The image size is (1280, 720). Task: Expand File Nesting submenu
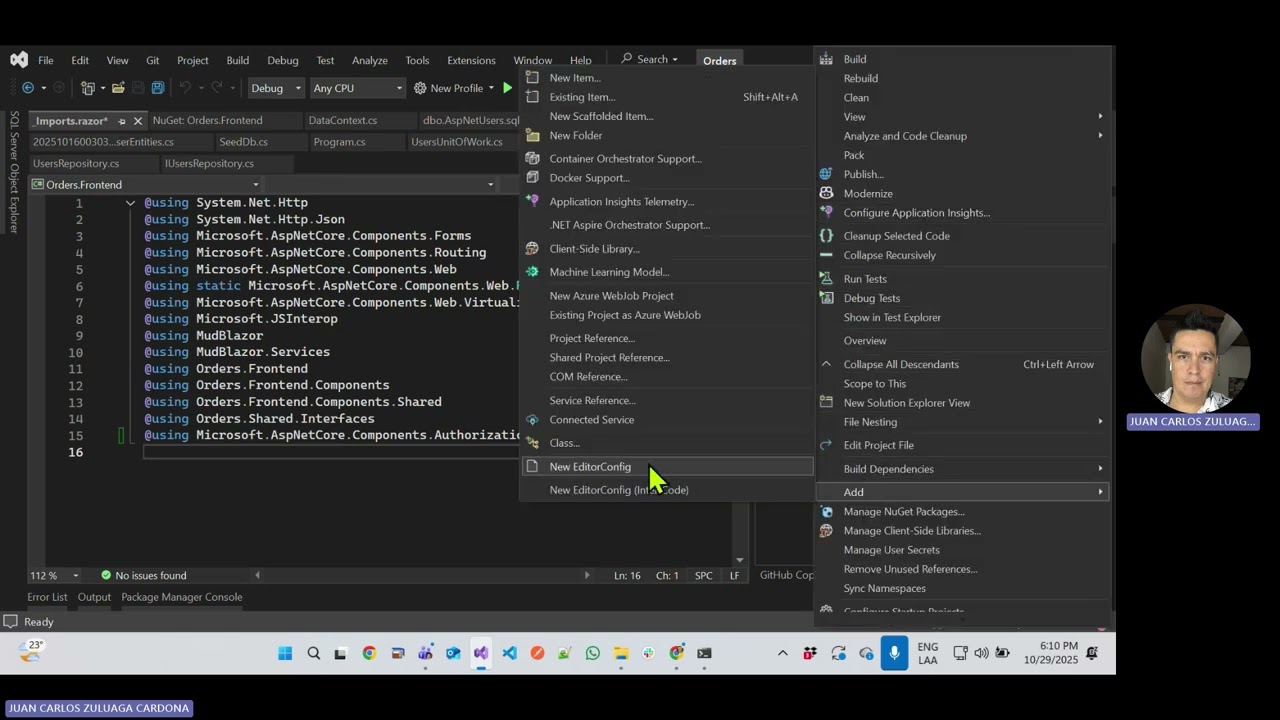[x=964, y=422]
